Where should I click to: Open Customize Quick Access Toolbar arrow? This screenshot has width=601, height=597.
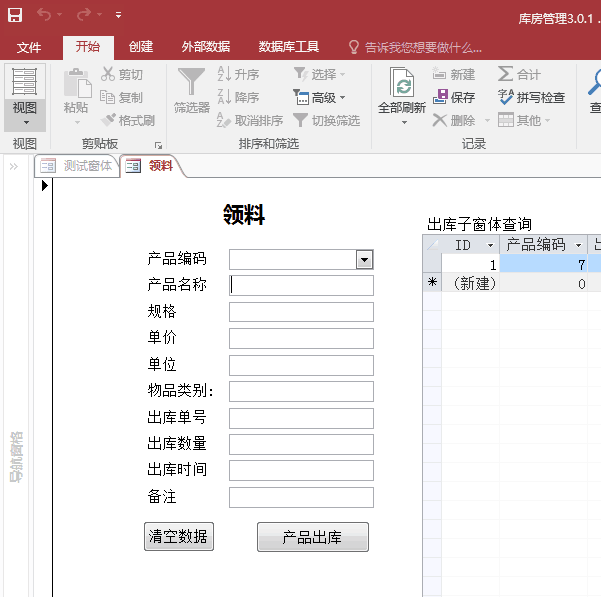pyautogui.click(x=118, y=15)
